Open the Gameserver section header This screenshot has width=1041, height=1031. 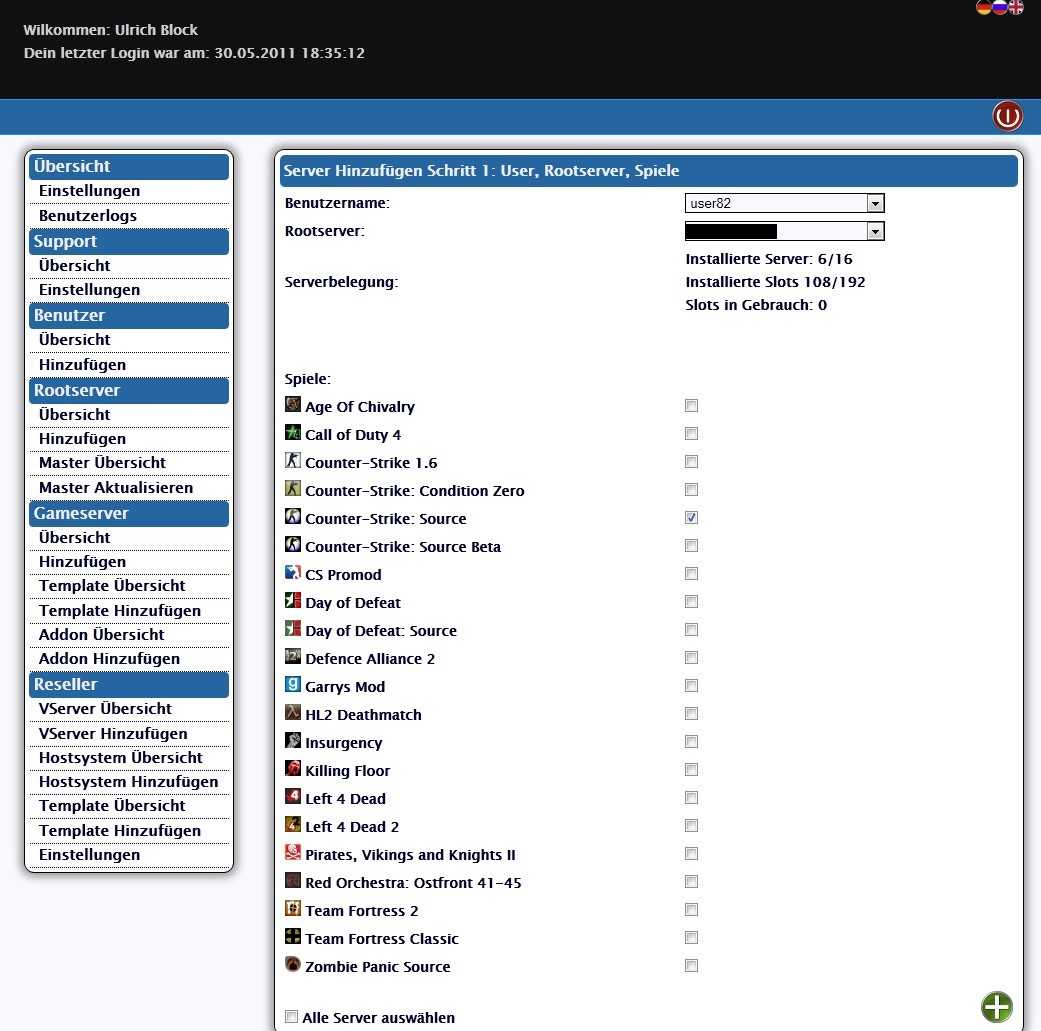[x=129, y=514]
